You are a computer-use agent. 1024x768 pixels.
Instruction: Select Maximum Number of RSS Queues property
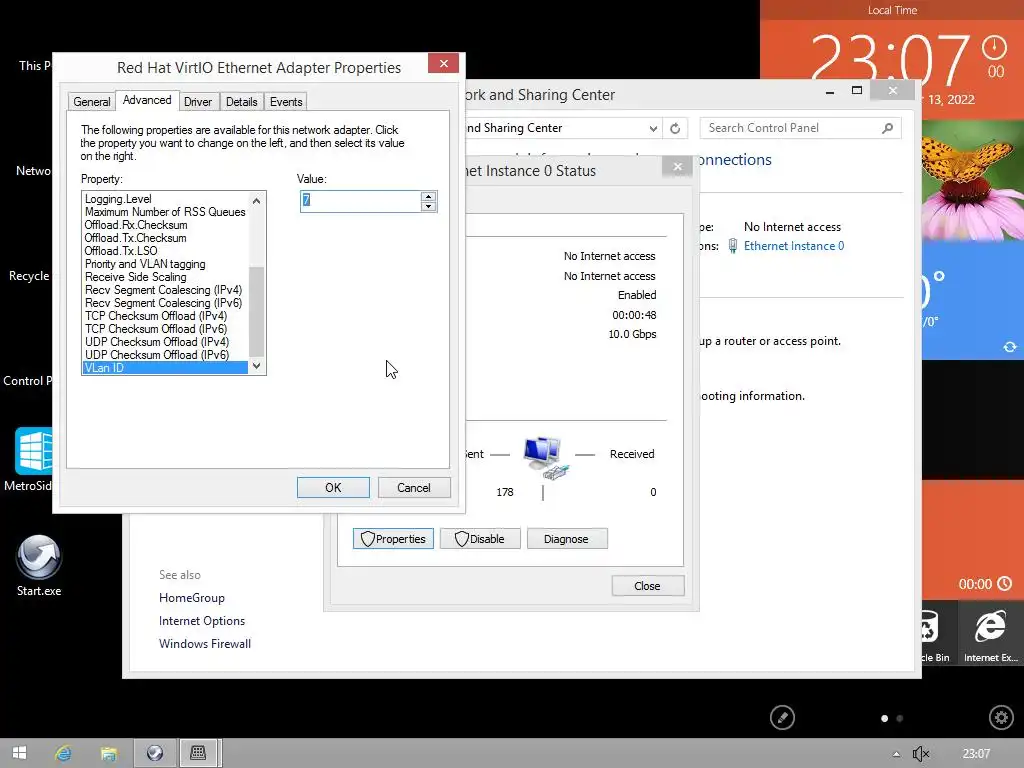165,212
